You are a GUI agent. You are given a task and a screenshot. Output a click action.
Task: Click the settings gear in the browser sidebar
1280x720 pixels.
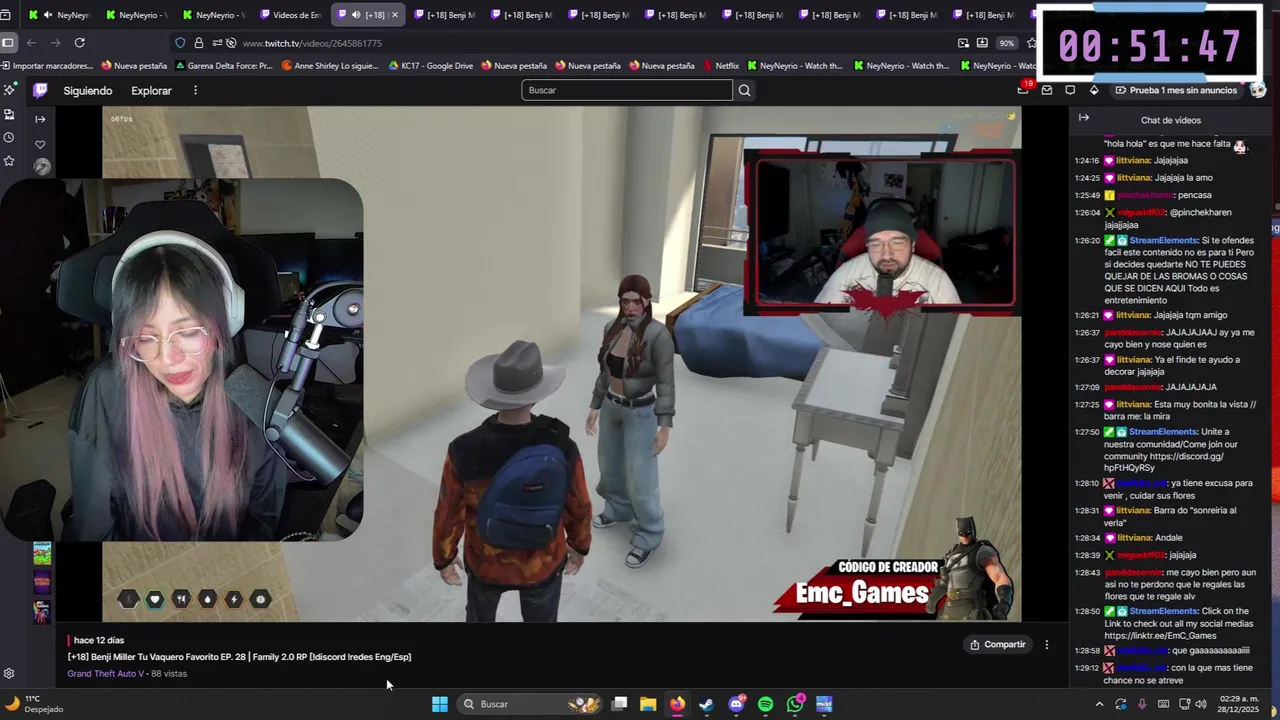[x=9, y=673]
